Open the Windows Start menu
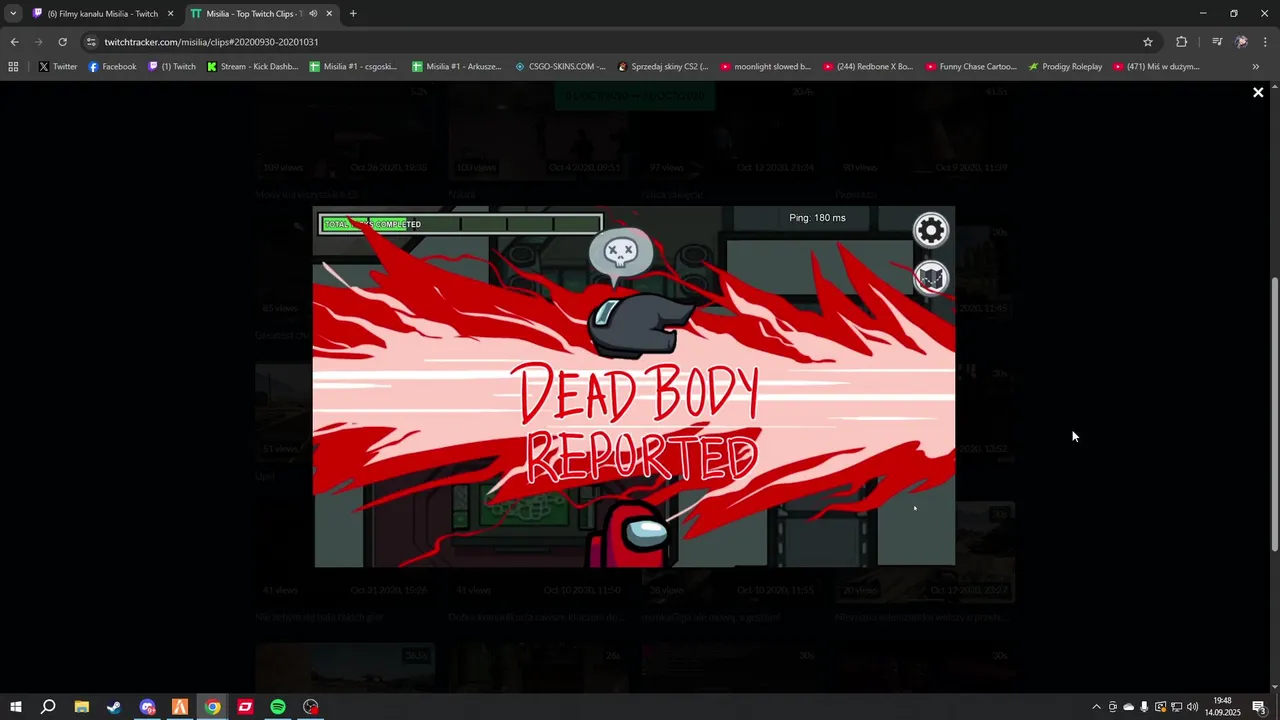Screen dimensions: 1280x720 click(x=15, y=707)
